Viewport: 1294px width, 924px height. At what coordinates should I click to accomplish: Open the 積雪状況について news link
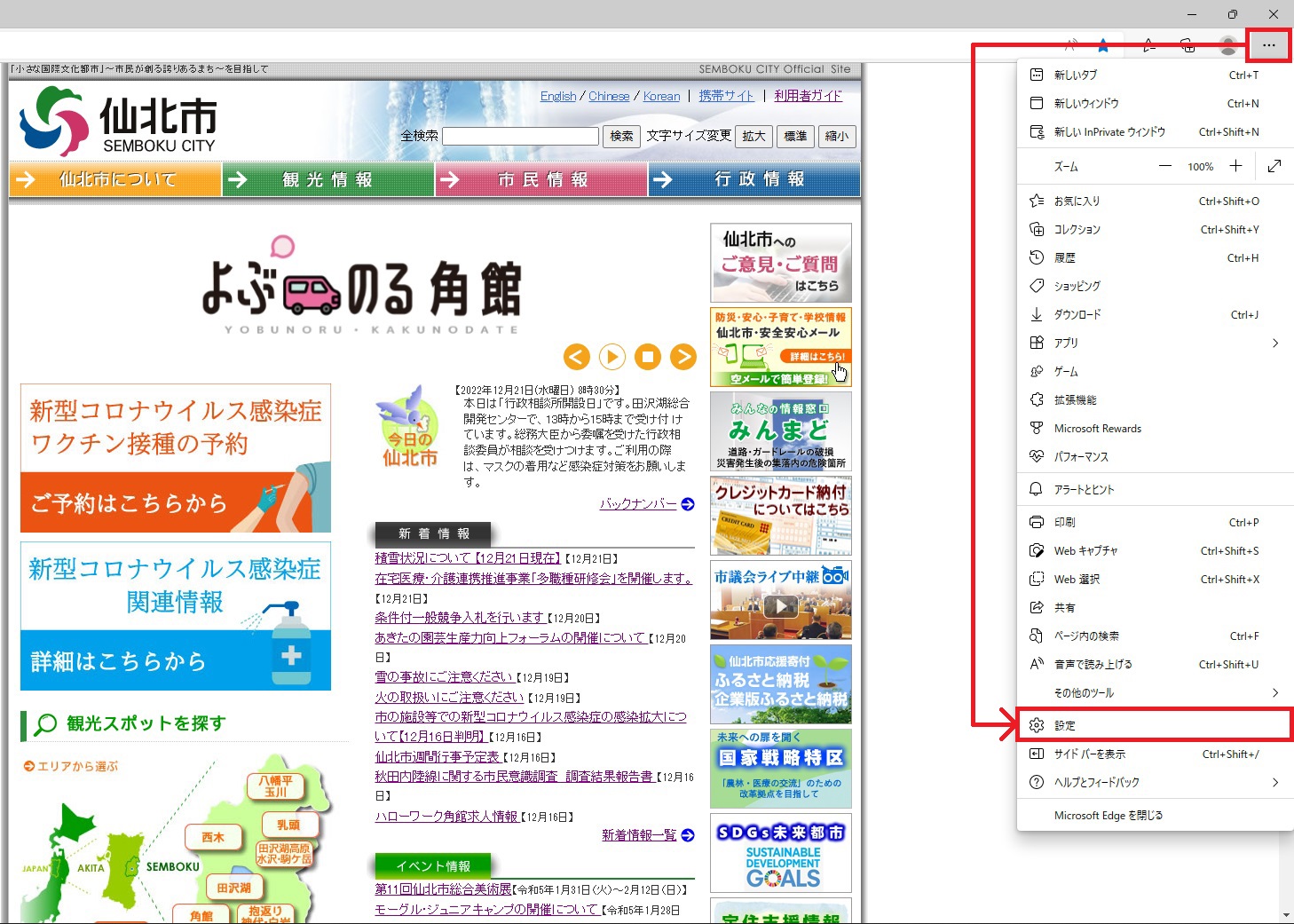469,558
